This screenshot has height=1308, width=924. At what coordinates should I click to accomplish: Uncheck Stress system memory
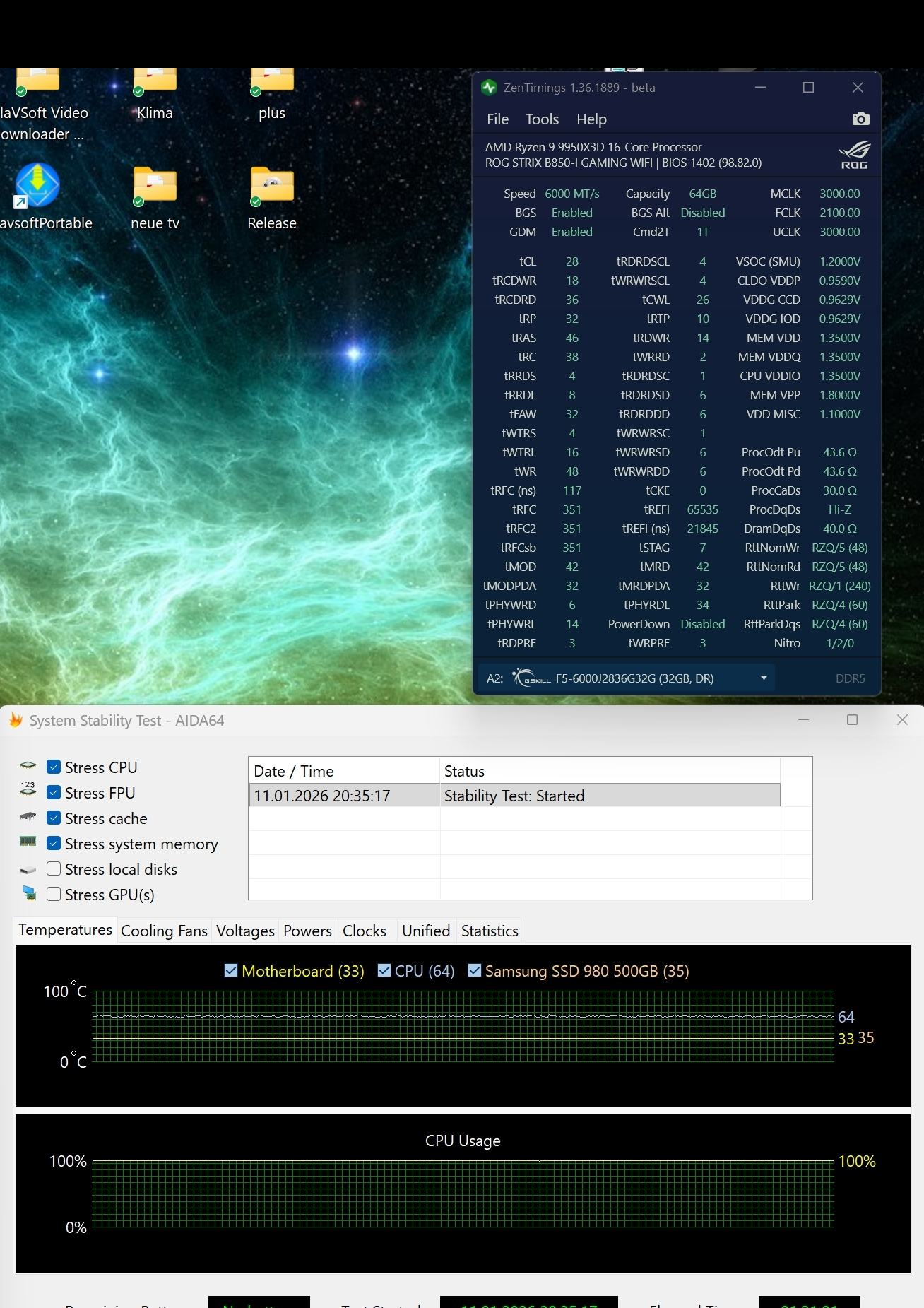54,843
